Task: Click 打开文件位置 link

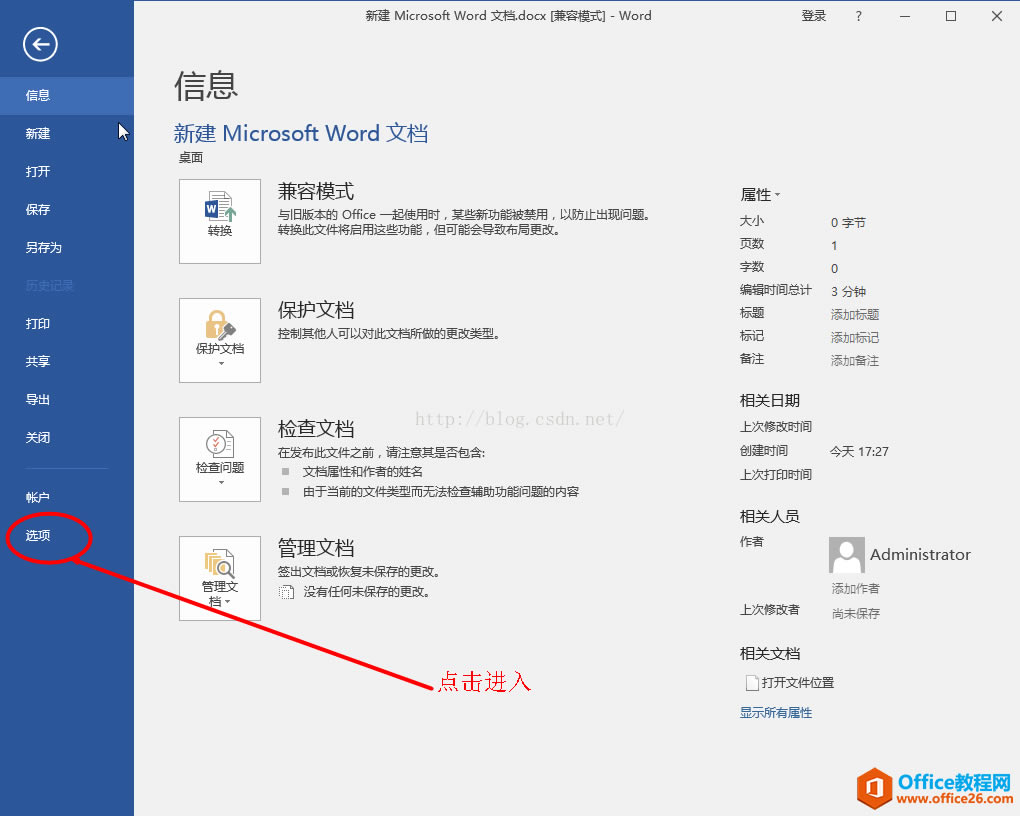Action: click(790, 683)
